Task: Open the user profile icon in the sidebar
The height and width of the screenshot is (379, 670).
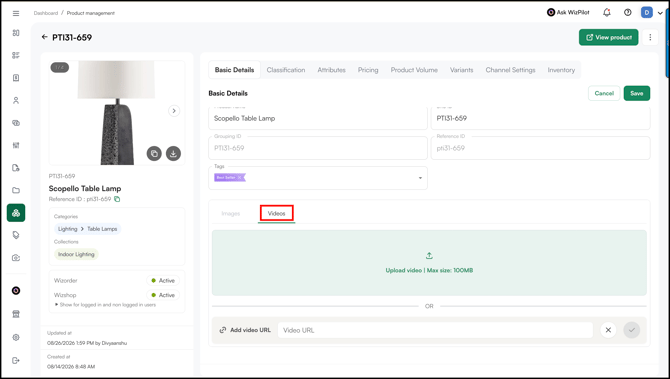Action: [16, 100]
